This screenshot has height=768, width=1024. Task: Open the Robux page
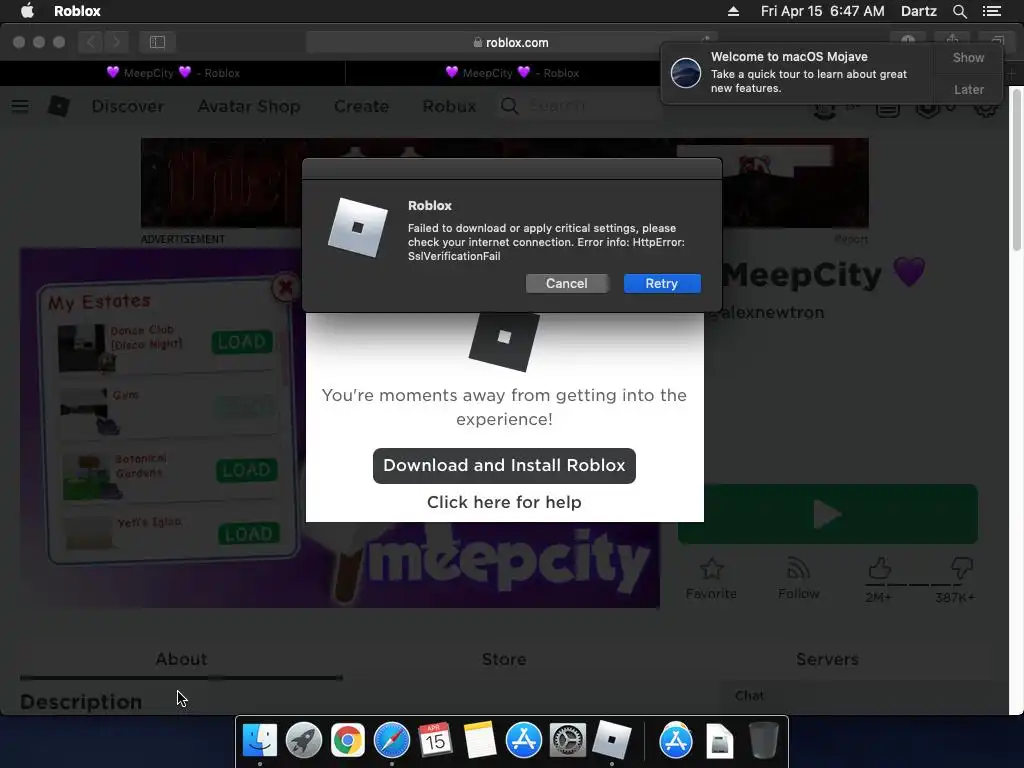449,106
